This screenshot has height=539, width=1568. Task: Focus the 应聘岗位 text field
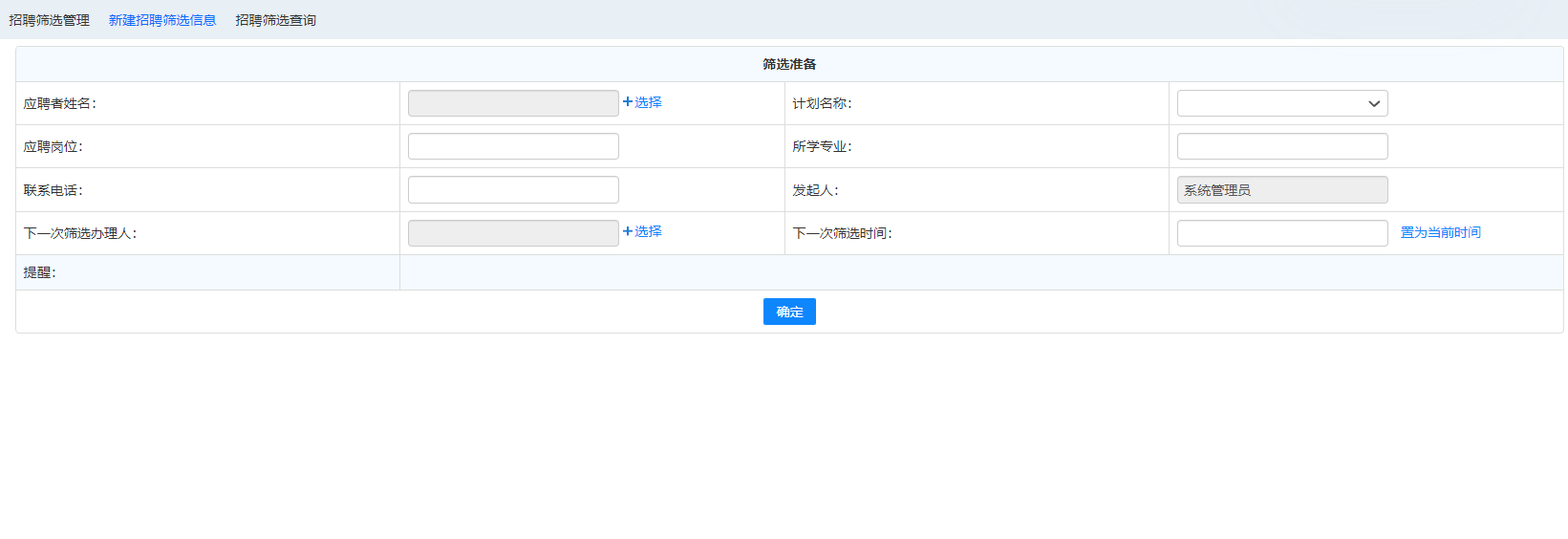click(x=513, y=146)
